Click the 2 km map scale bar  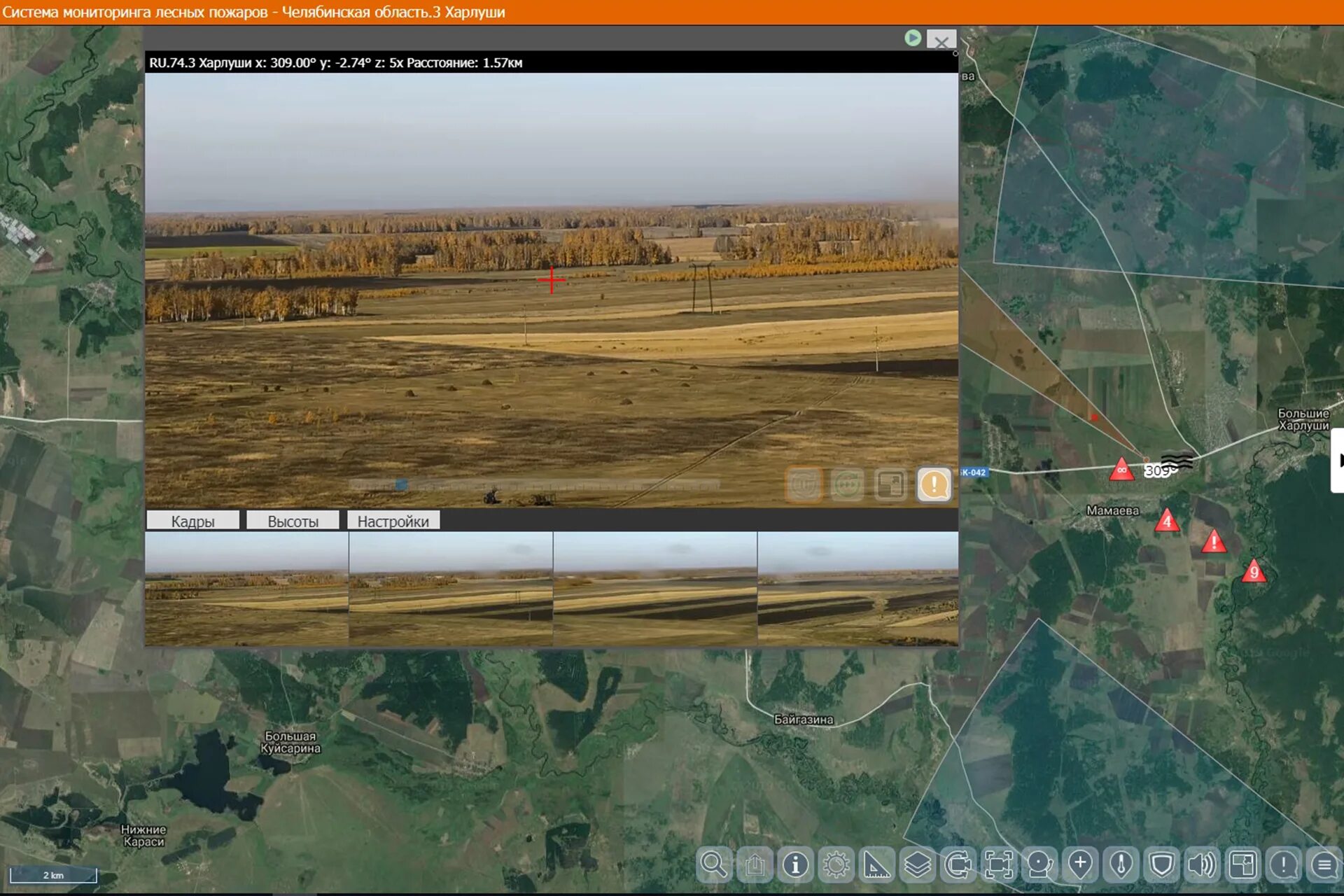click(53, 875)
